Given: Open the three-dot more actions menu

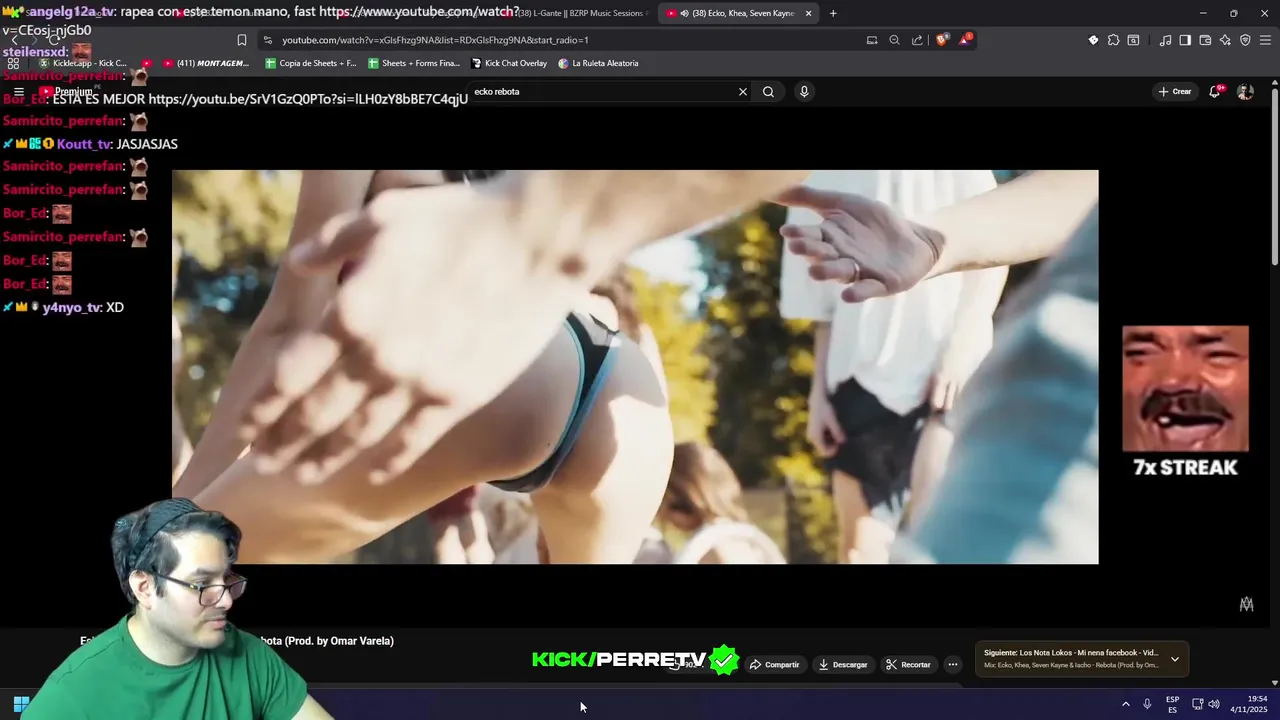Looking at the screenshot, I should click(x=953, y=664).
